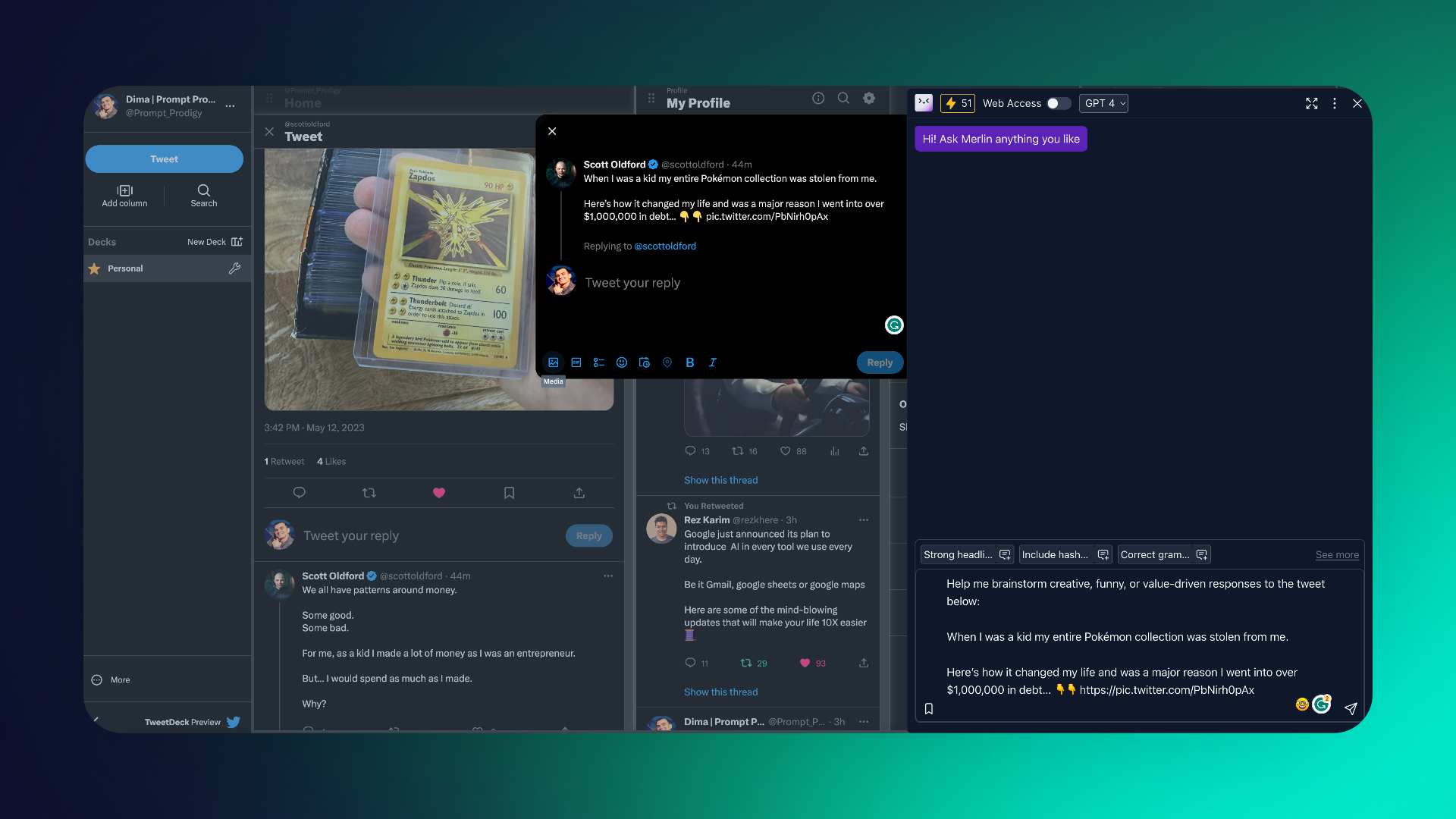The height and width of the screenshot is (819, 1456).
Task: Open My Profile column info icon
Action: [818, 98]
